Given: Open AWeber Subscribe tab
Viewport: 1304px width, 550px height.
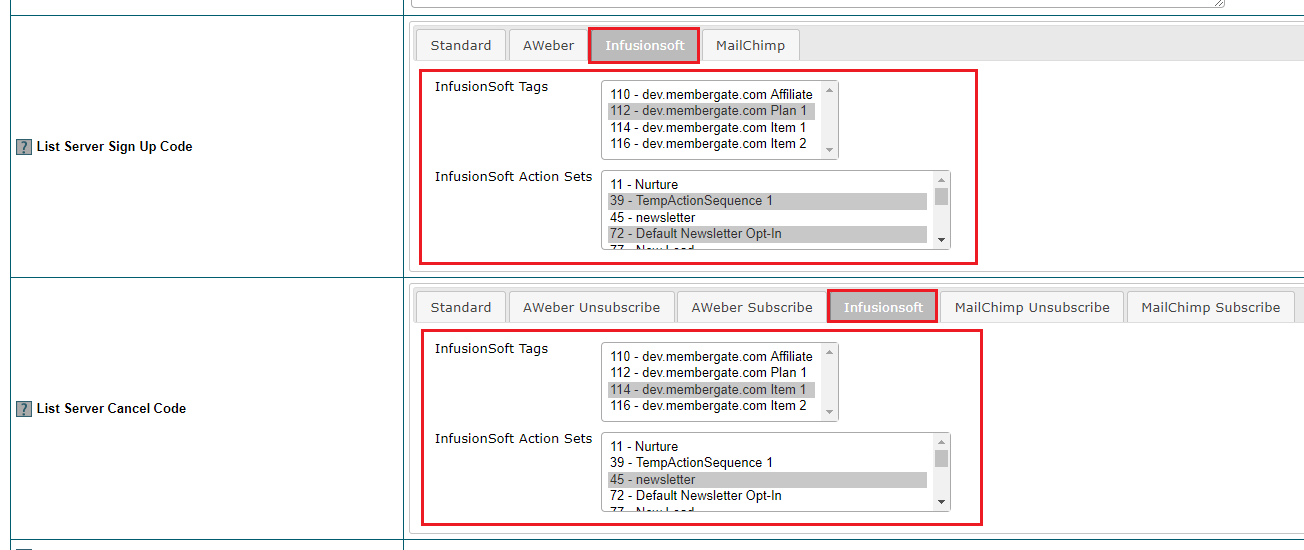Looking at the screenshot, I should point(752,307).
